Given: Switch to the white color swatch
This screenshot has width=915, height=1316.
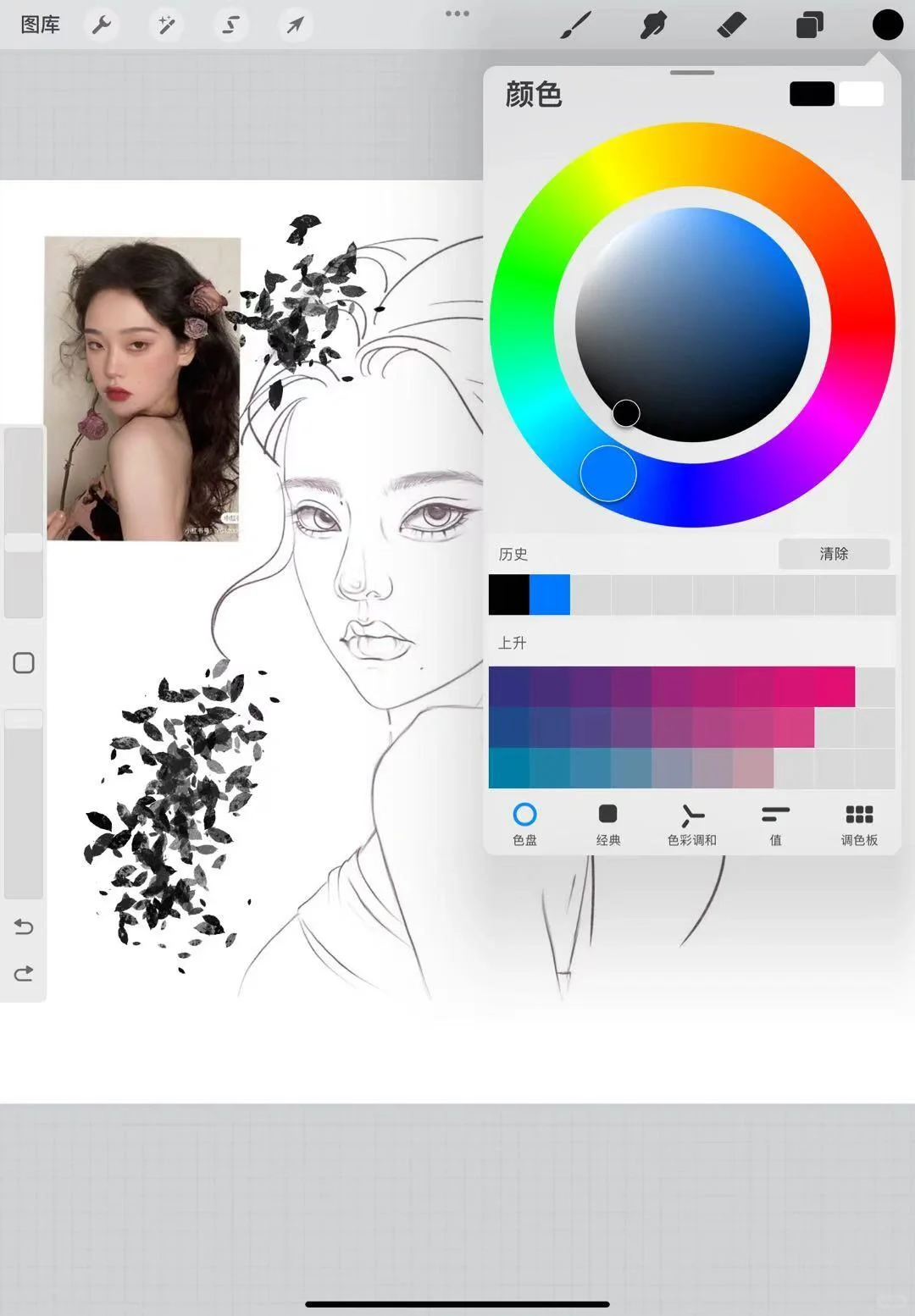Looking at the screenshot, I should (x=862, y=93).
